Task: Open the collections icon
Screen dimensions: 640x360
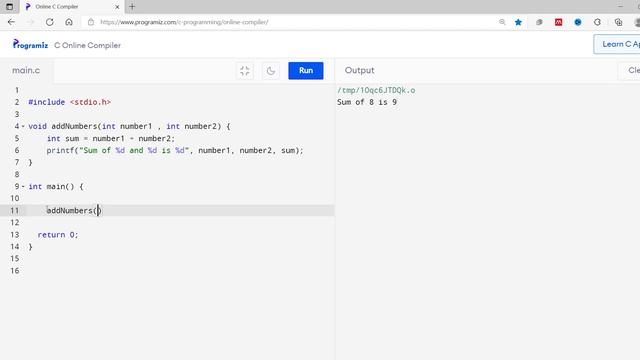Action: [618, 22]
